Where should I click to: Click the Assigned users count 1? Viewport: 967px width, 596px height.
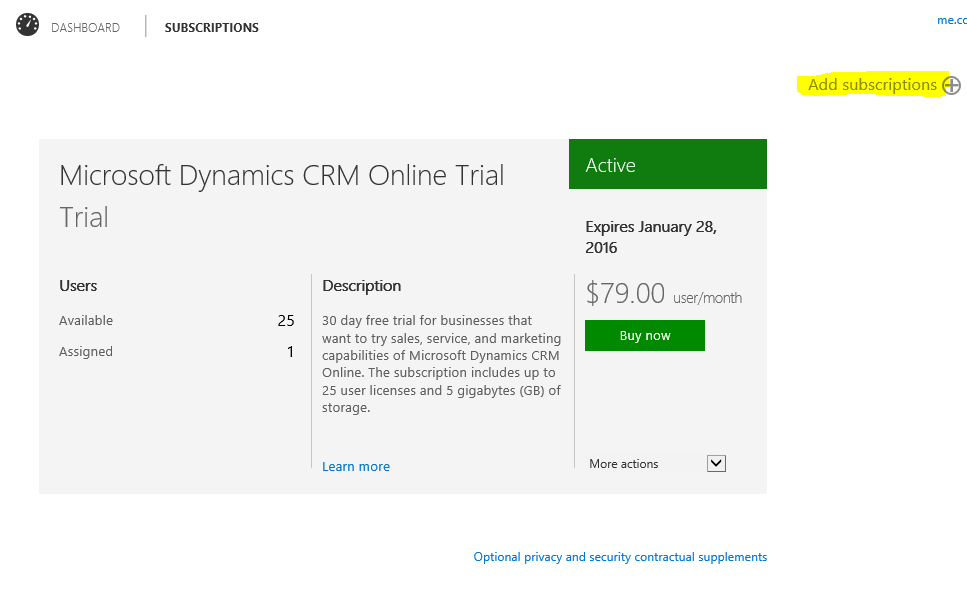pos(291,352)
